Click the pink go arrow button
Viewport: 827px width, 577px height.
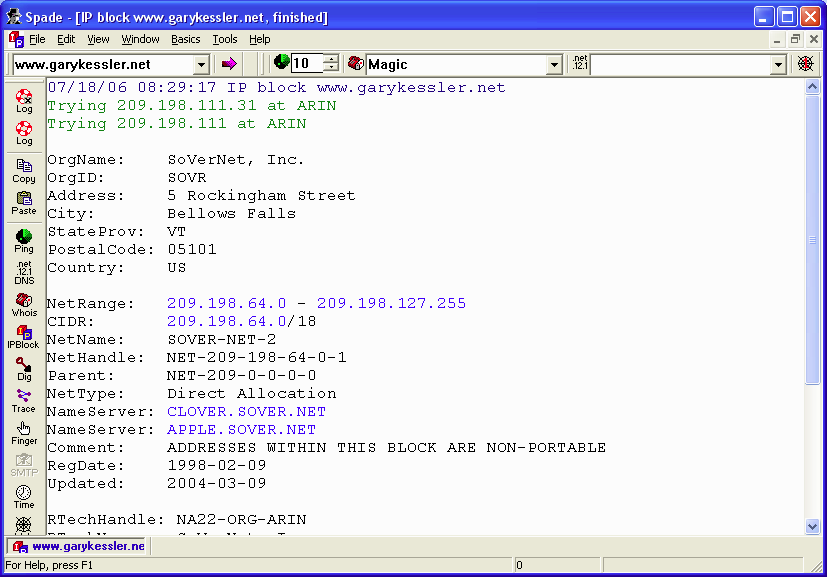pos(229,64)
